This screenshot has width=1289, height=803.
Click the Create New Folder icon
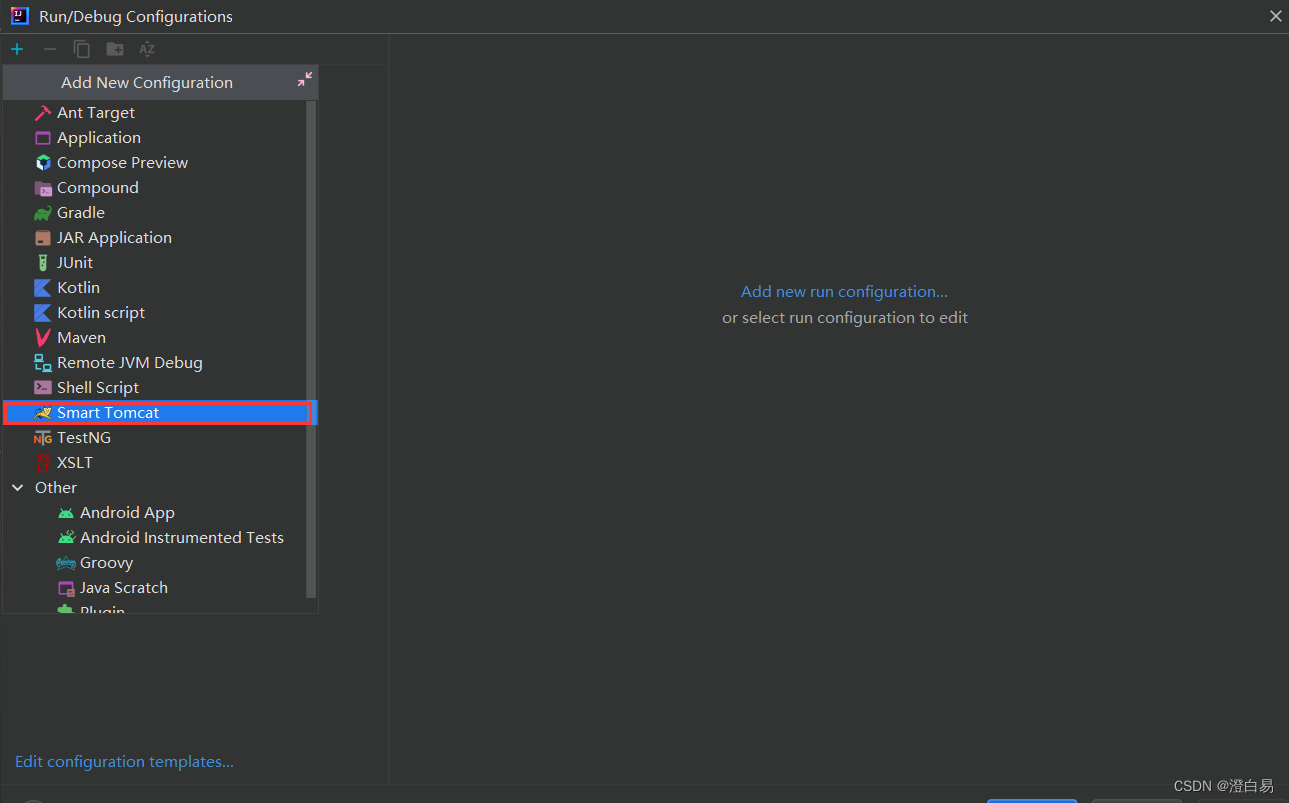115,49
